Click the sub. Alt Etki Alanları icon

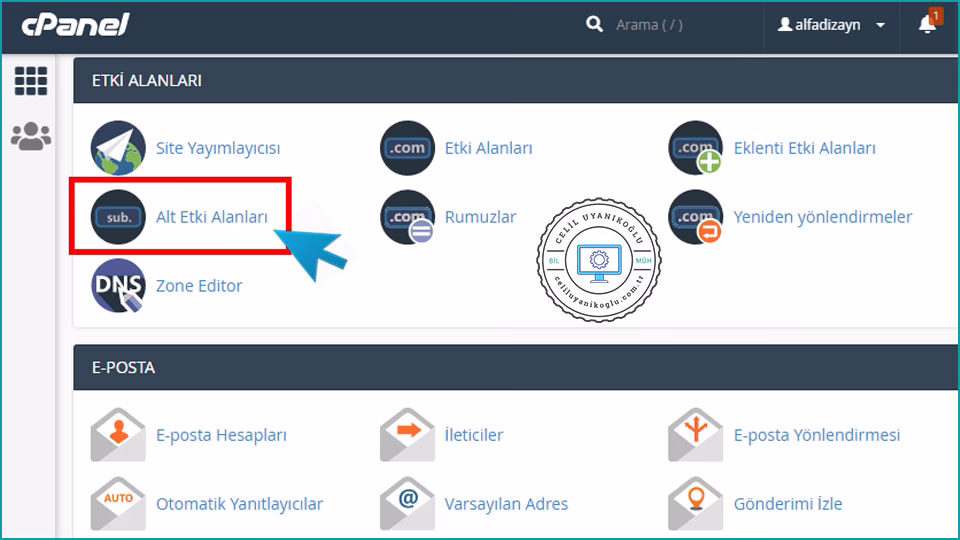click(x=118, y=217)
